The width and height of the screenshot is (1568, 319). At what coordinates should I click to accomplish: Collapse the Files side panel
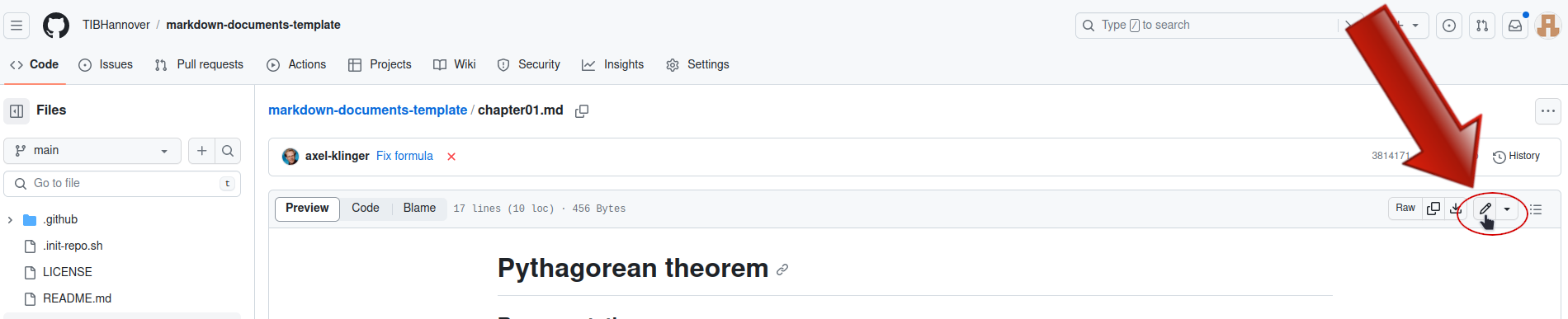tap(17, 110)
